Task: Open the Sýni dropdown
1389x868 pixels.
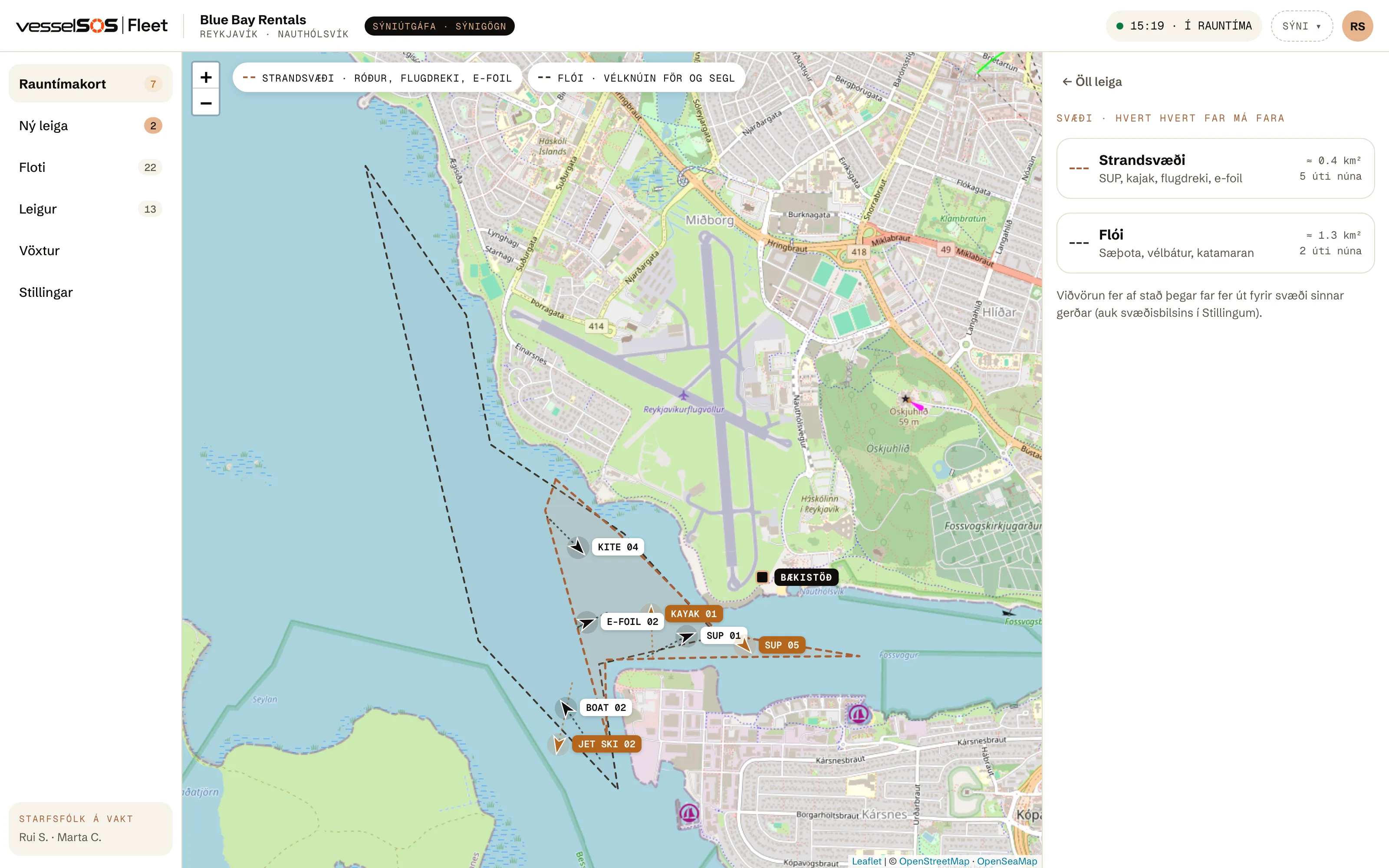Action: [x=1301, y=26]
